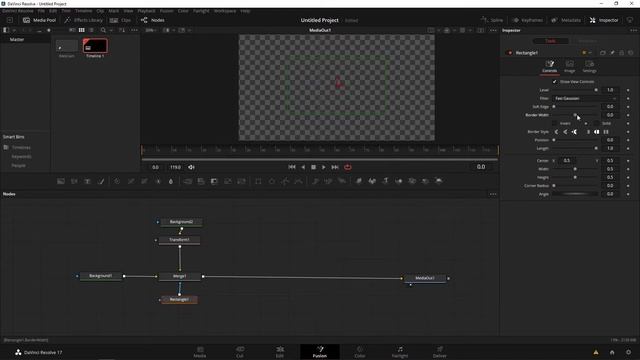Screen dimensions: 640x360
Task: Open the Filter Fast Gaussian dropdown
Action: pyautogui.click(x=585, y=98)
